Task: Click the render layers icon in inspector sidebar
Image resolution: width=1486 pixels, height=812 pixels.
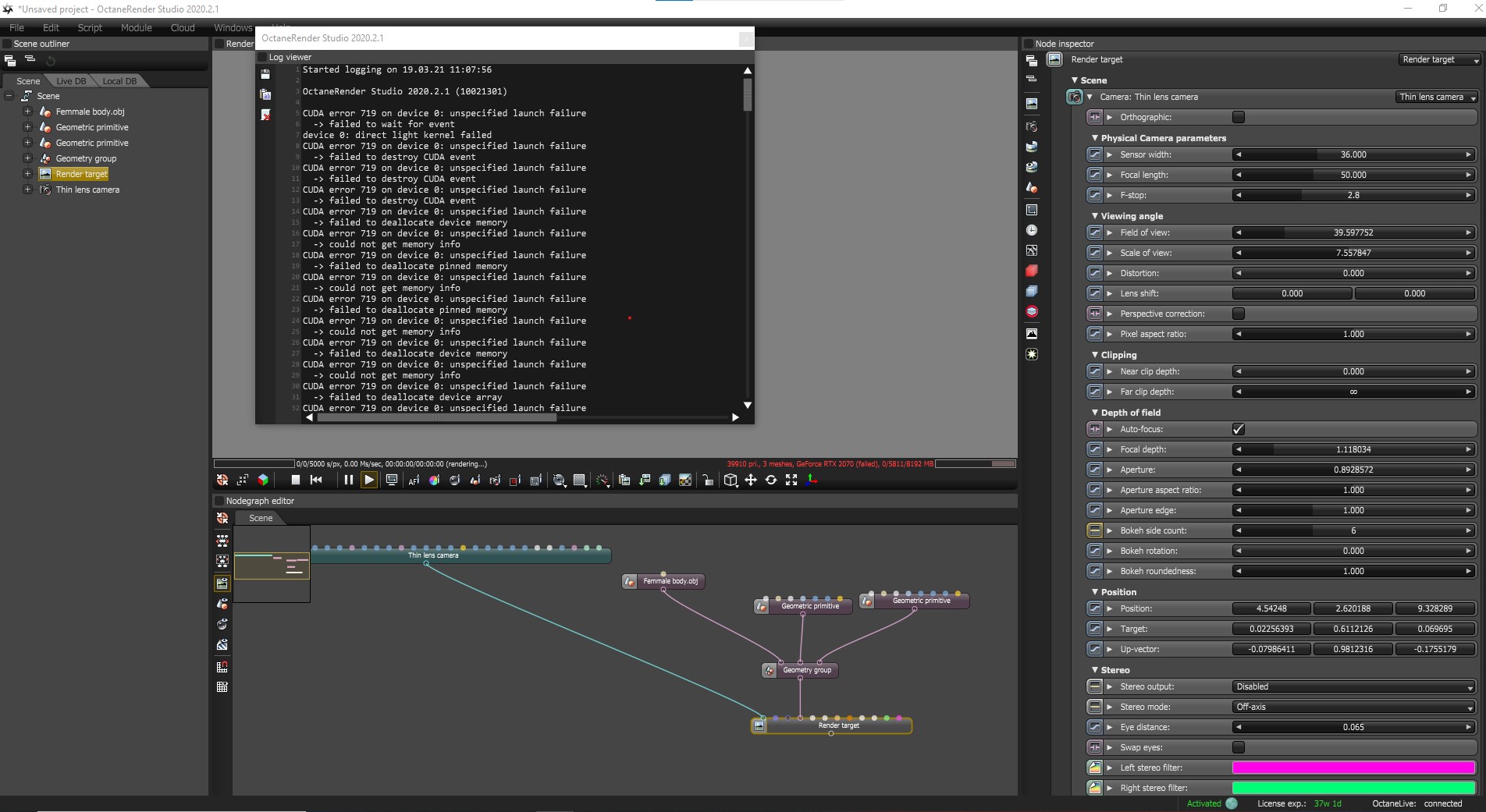Action: [1032, 291]
